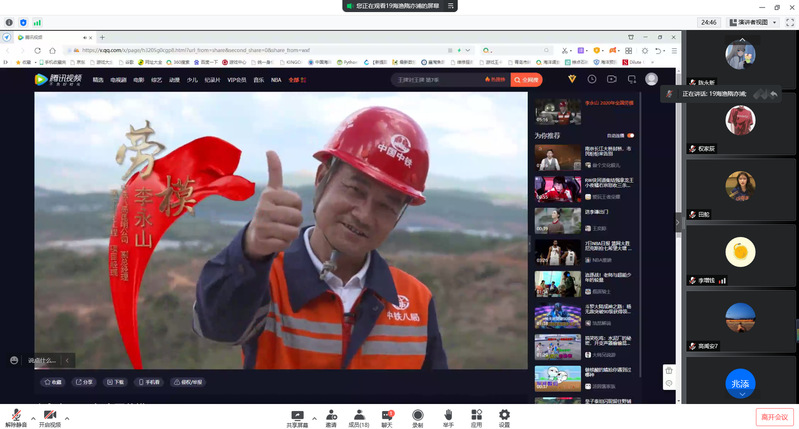Open the VIP会员 navigation tab

(x=237, y=79)
